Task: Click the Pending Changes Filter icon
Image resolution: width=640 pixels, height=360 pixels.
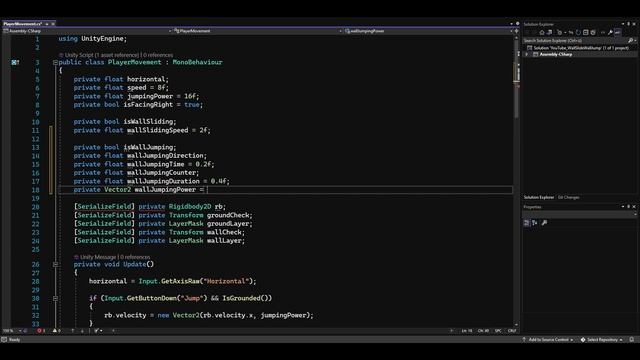Action: pyautogui.click(x=560, y=33)
